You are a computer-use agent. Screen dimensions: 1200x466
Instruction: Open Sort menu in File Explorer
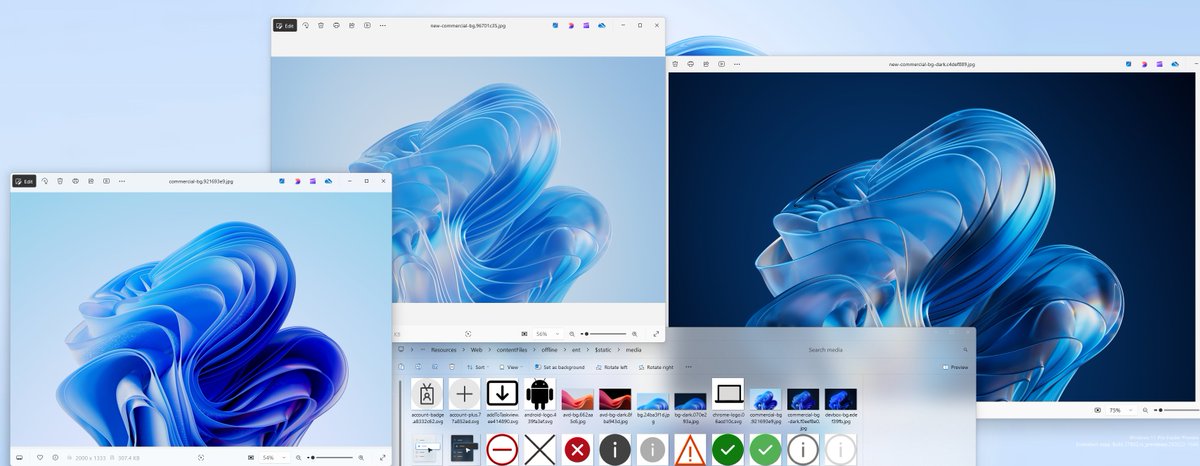pos(476,367)
